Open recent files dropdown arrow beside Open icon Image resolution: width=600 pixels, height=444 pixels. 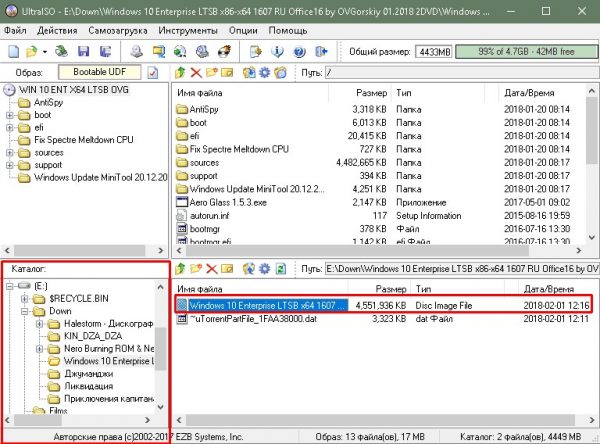[44, 52]
